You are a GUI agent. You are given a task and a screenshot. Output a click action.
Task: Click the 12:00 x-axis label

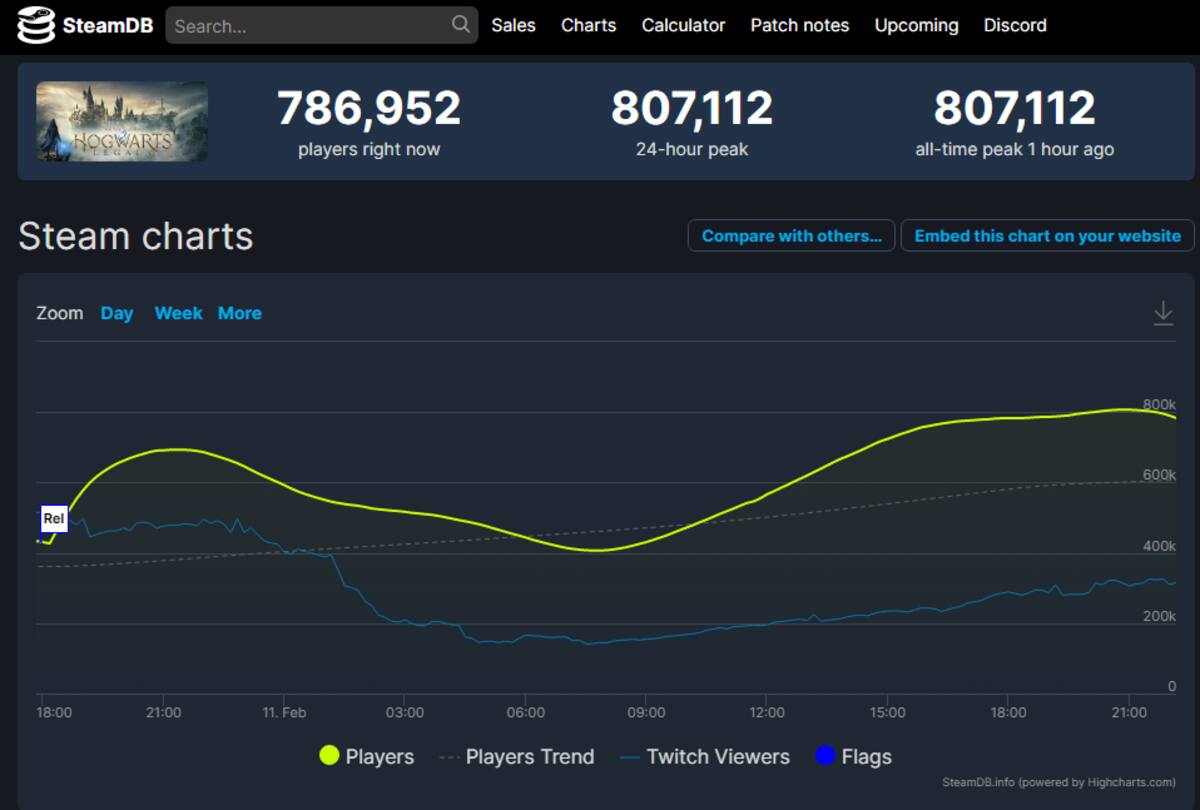pyautogui.click(x=767, y=713)
